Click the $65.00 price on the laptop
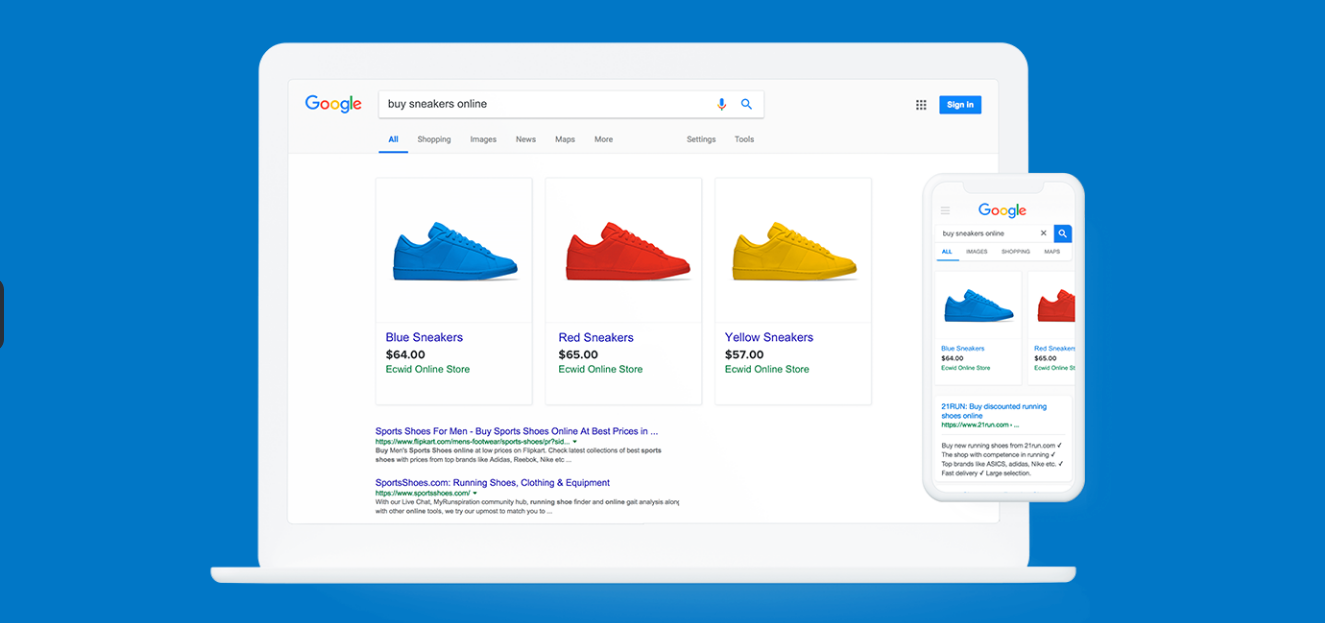This screenshot has height=623, width=1325. [x=578, y=354]
